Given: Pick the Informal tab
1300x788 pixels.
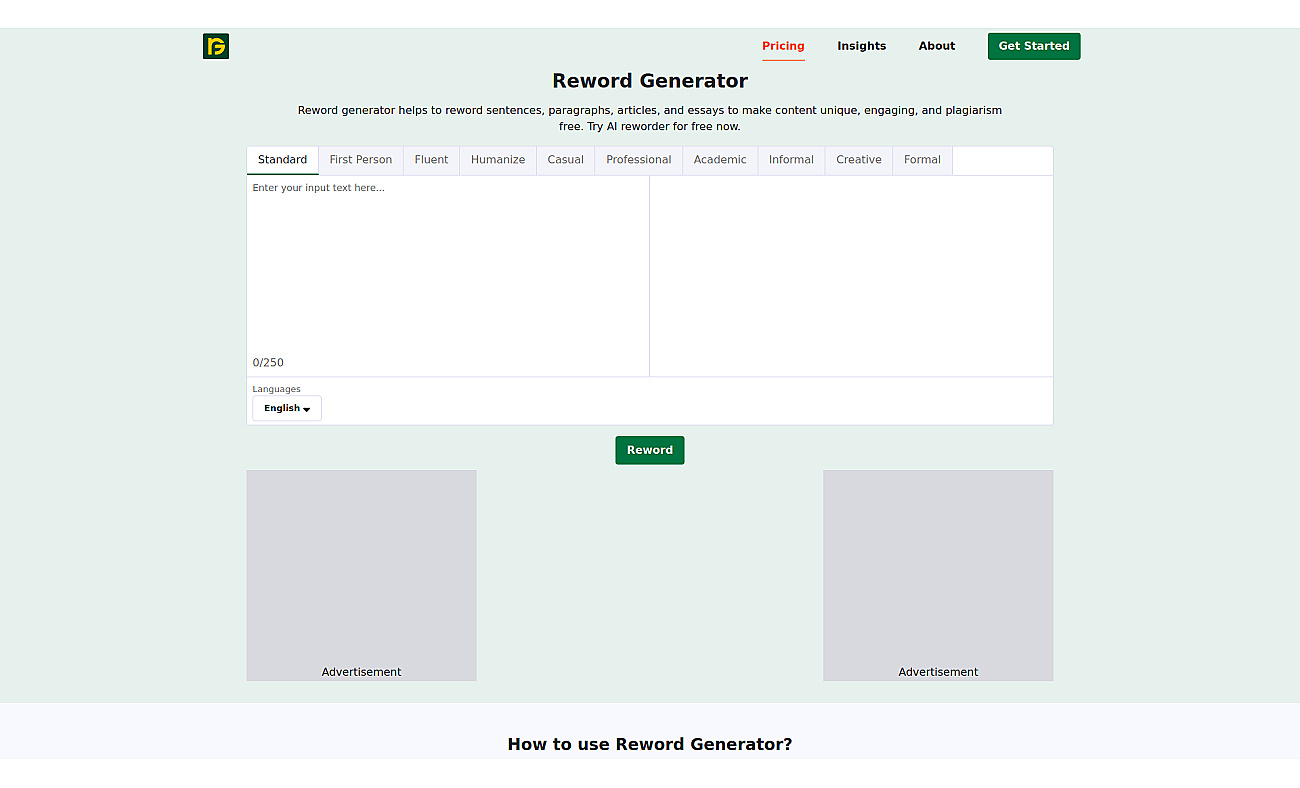Looking at the screenshot, I should tap(791, 160).
